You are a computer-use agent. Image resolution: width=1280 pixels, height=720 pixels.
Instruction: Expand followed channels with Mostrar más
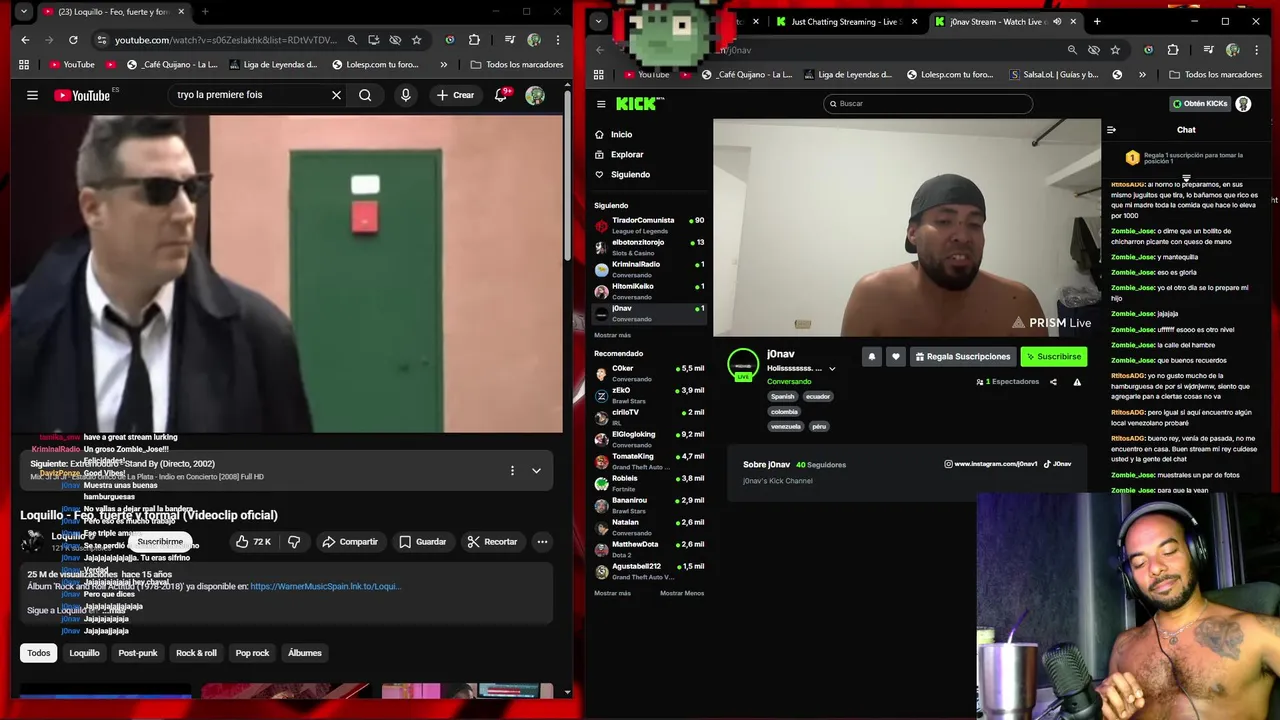coord(612,335)
